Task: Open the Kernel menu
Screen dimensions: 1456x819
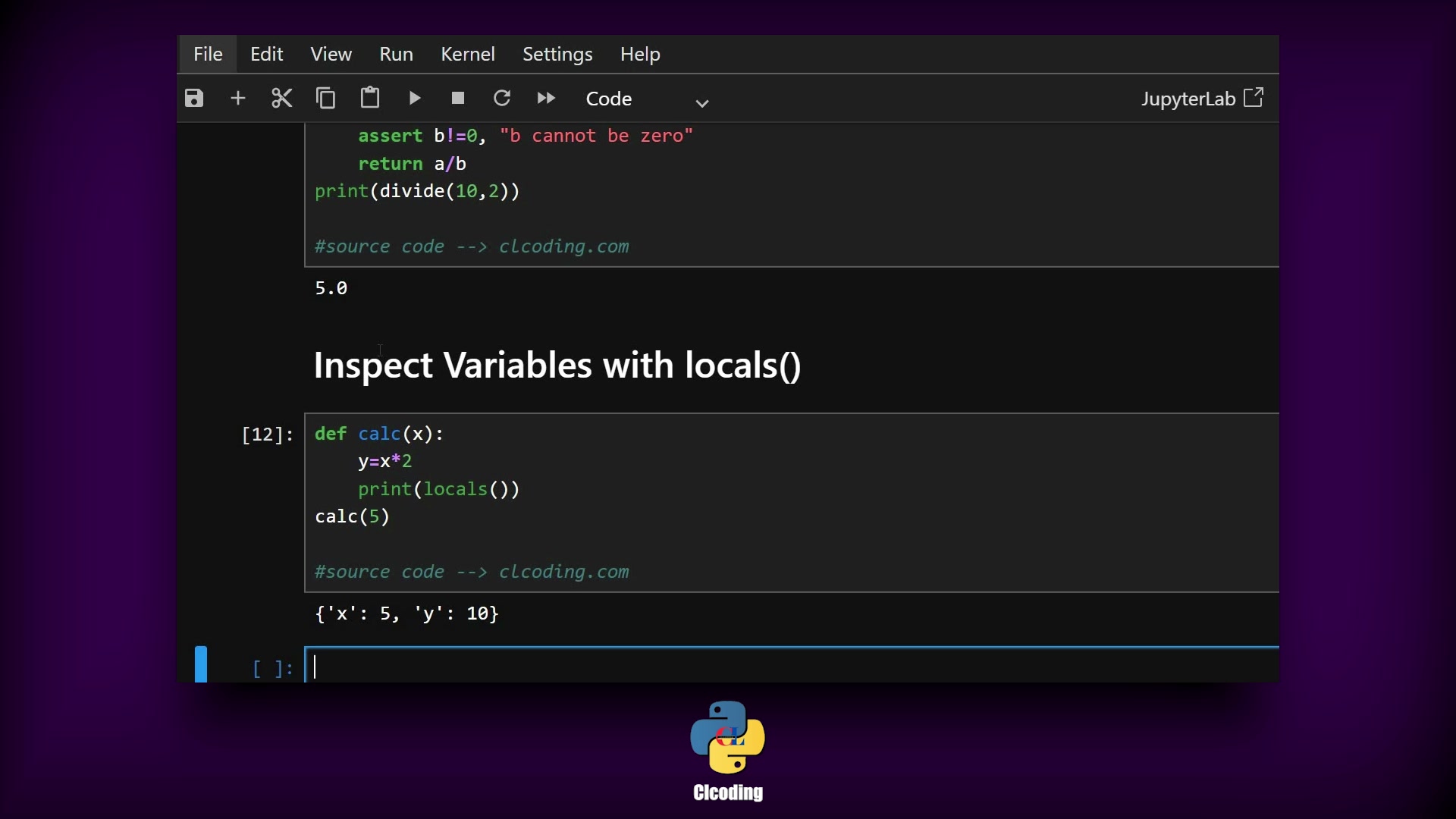Action: (x=468, y=54)
